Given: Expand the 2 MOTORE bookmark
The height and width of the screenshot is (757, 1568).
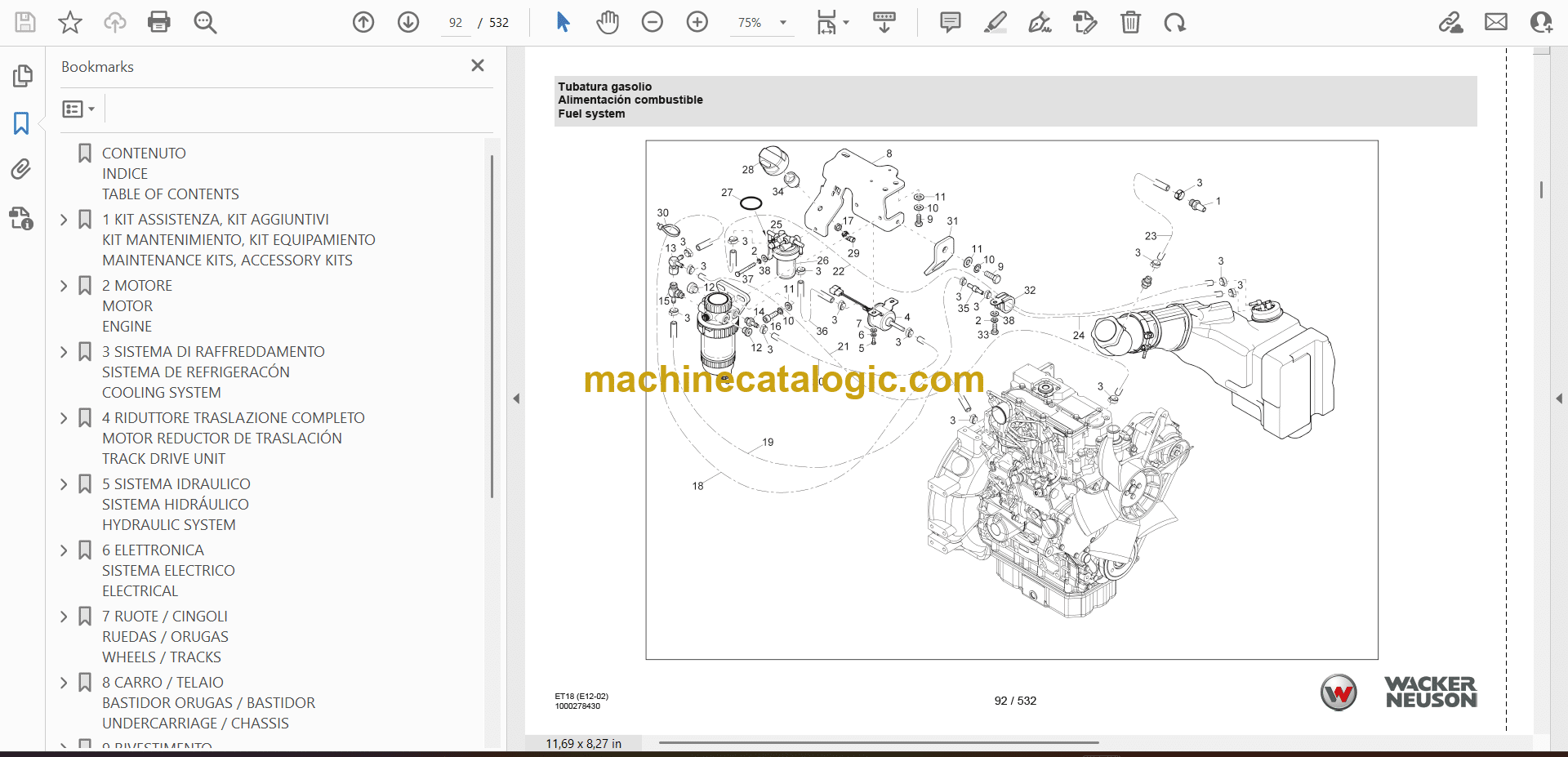Looking at the screenshot, I should [64, 286].
